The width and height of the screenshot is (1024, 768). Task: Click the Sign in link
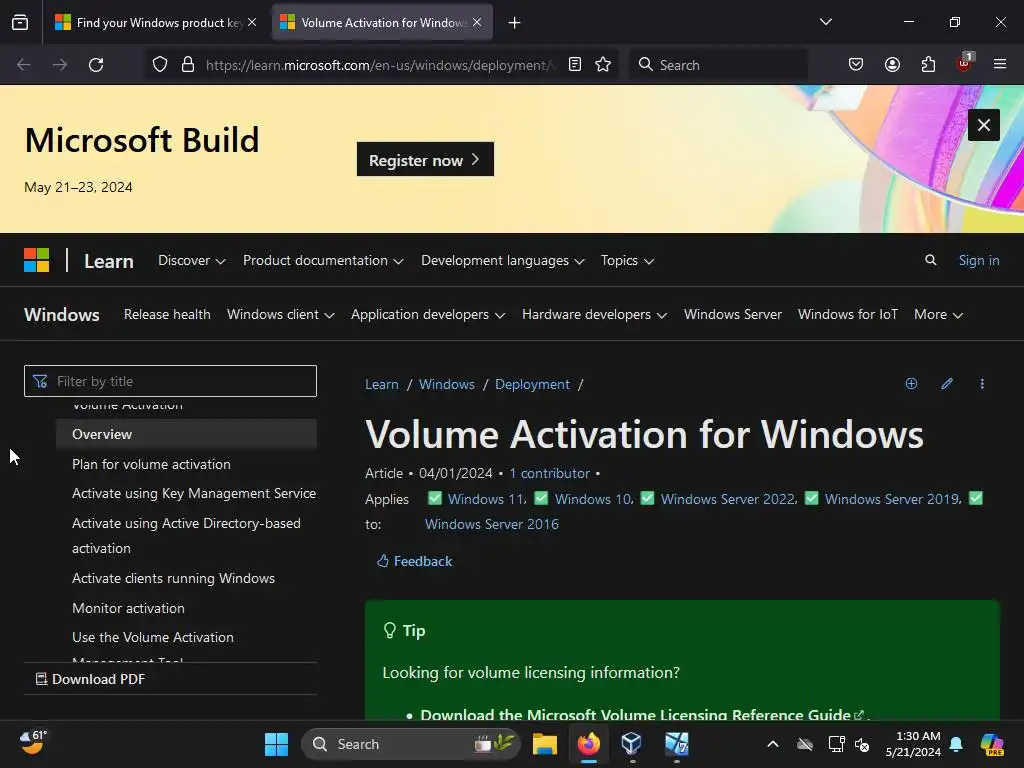tap(978, 261)
